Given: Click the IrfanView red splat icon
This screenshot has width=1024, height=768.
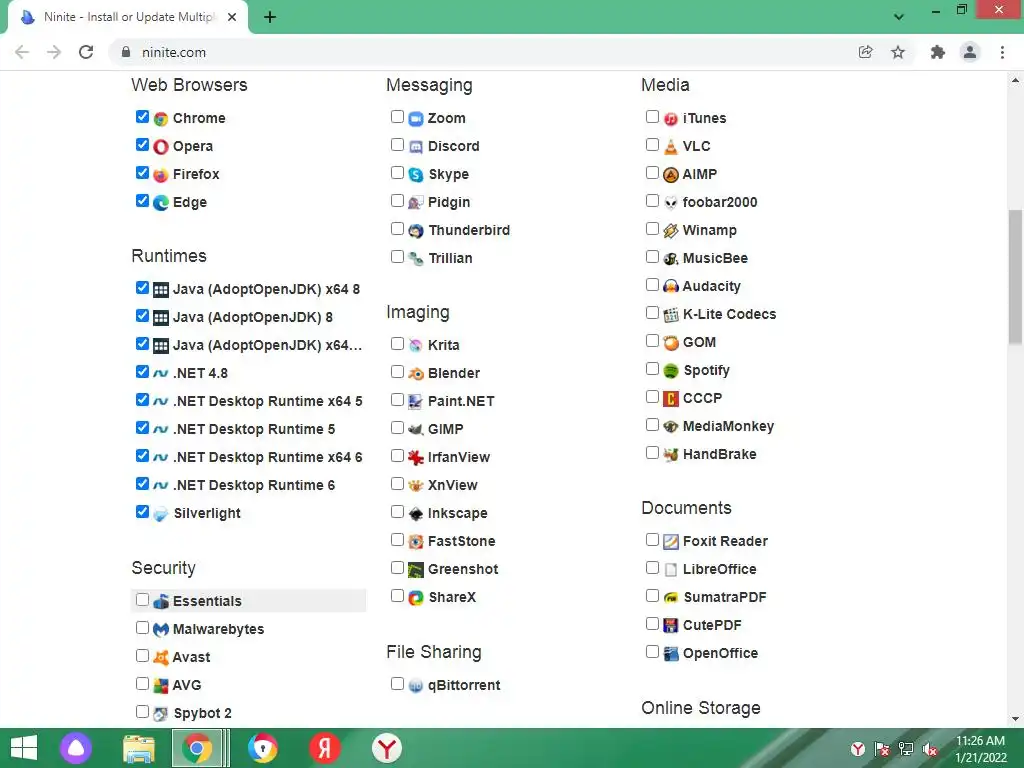Looking at the screenshot, I should [416, 458].
